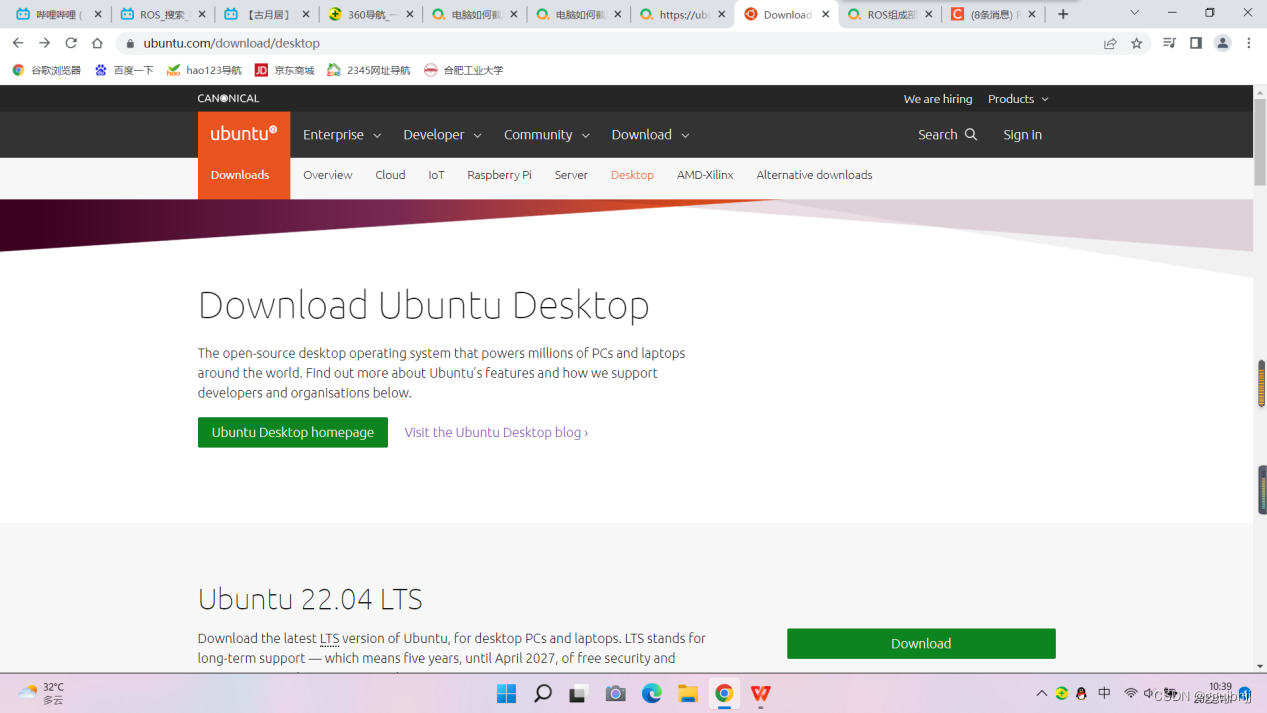Show hidden system tray icons

(1042, 693)
